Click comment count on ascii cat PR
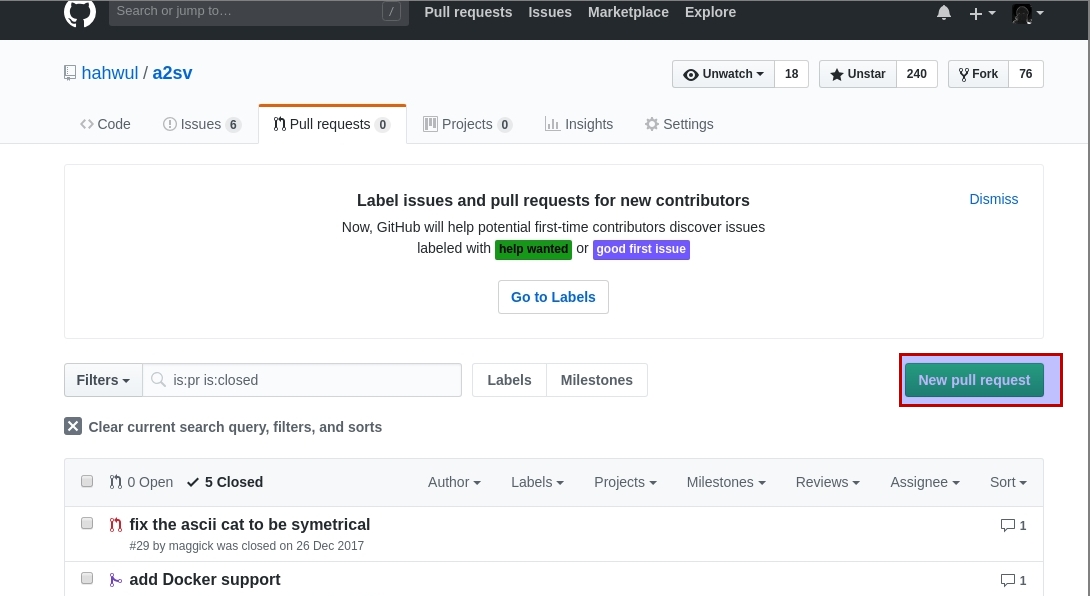 [x=1013, y=525]
